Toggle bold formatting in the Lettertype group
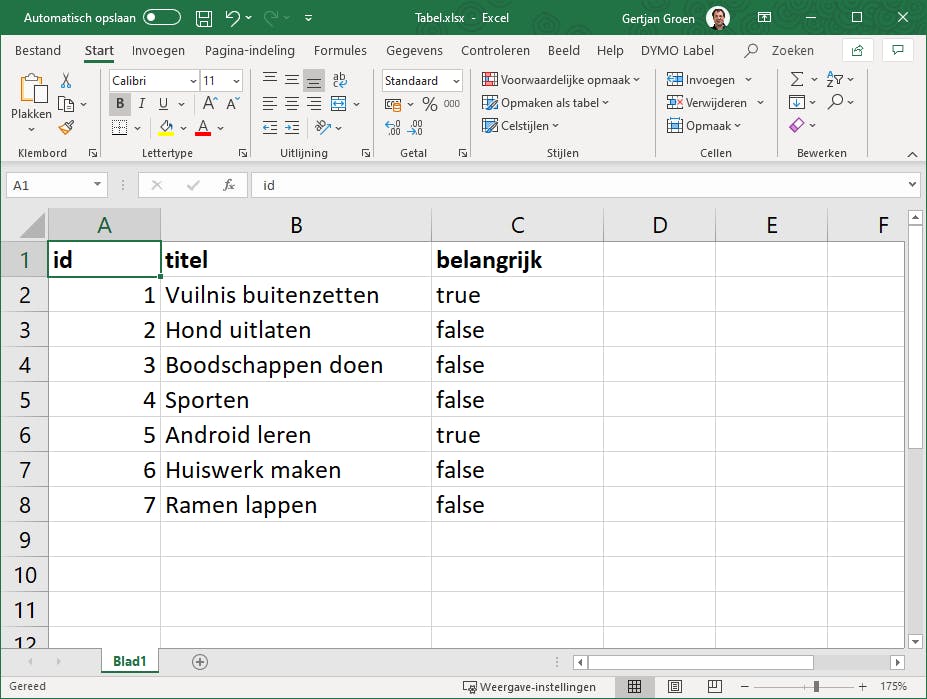The width and height of the screenshot is (927, 699). click(x=120, y=102)
